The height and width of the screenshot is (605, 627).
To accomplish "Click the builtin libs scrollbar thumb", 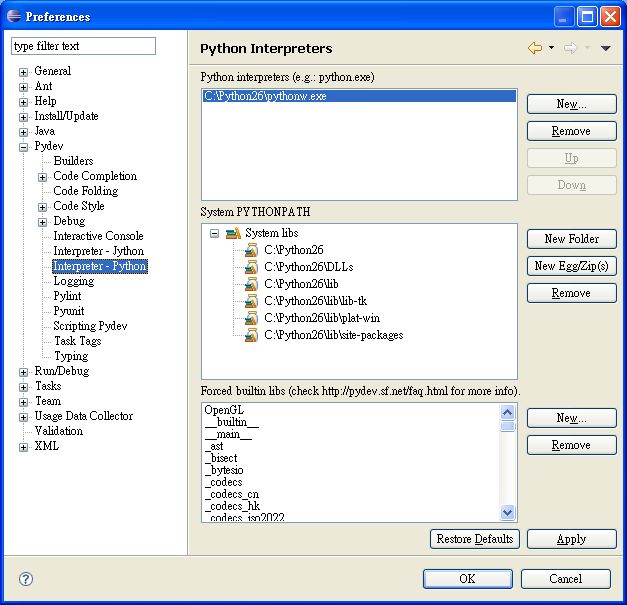I will [507, 426].
